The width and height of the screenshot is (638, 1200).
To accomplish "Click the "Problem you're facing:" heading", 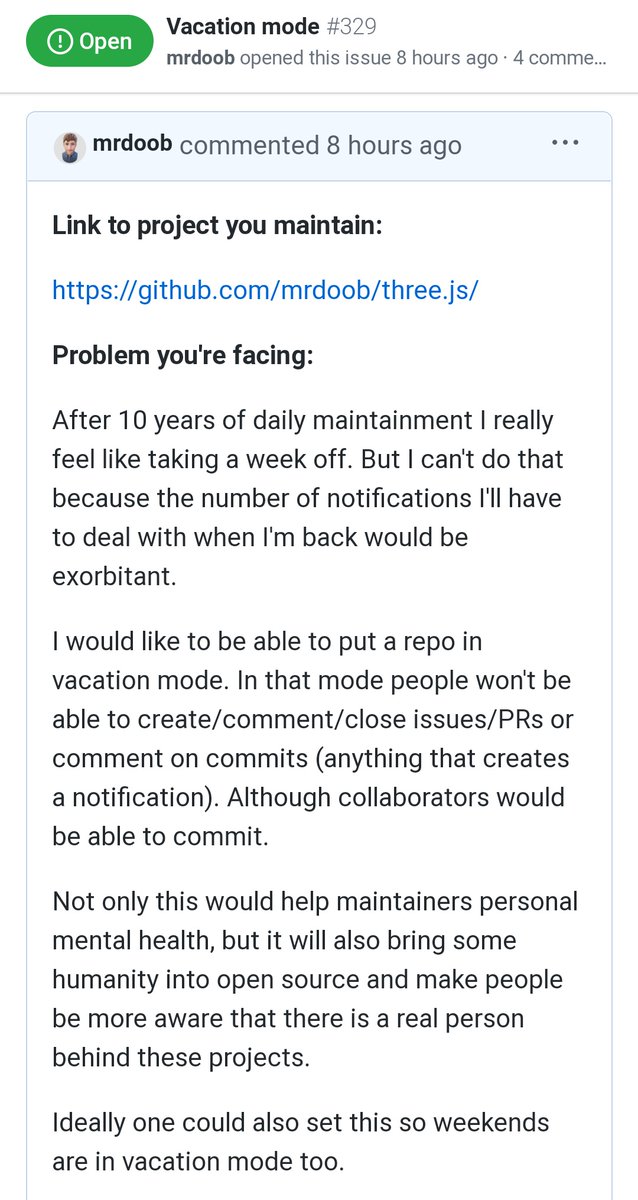I will (x=182, y=355).
